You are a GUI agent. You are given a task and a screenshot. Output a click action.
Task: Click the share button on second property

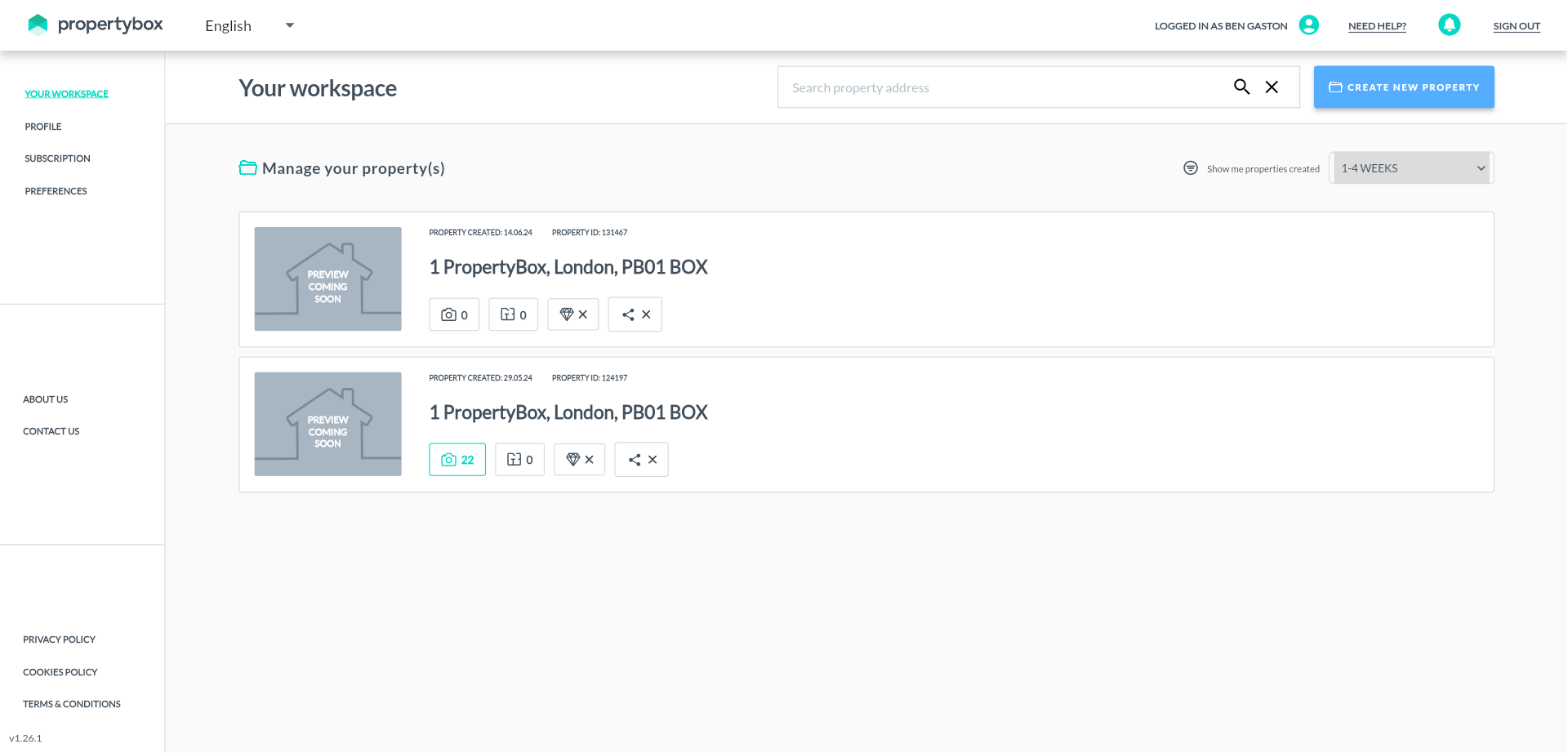pos(641,460)
